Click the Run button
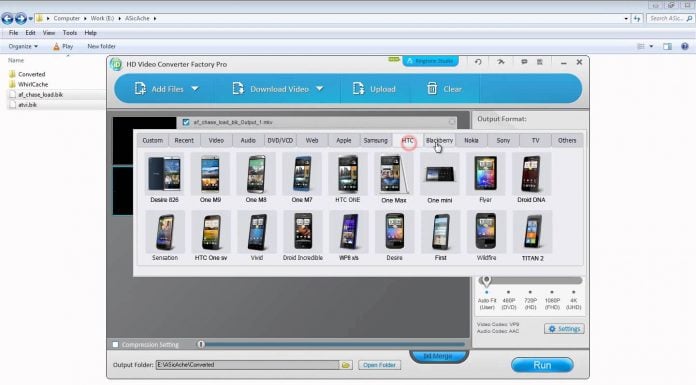The width and height of the screenshot is (696, 385). [542, 365]
